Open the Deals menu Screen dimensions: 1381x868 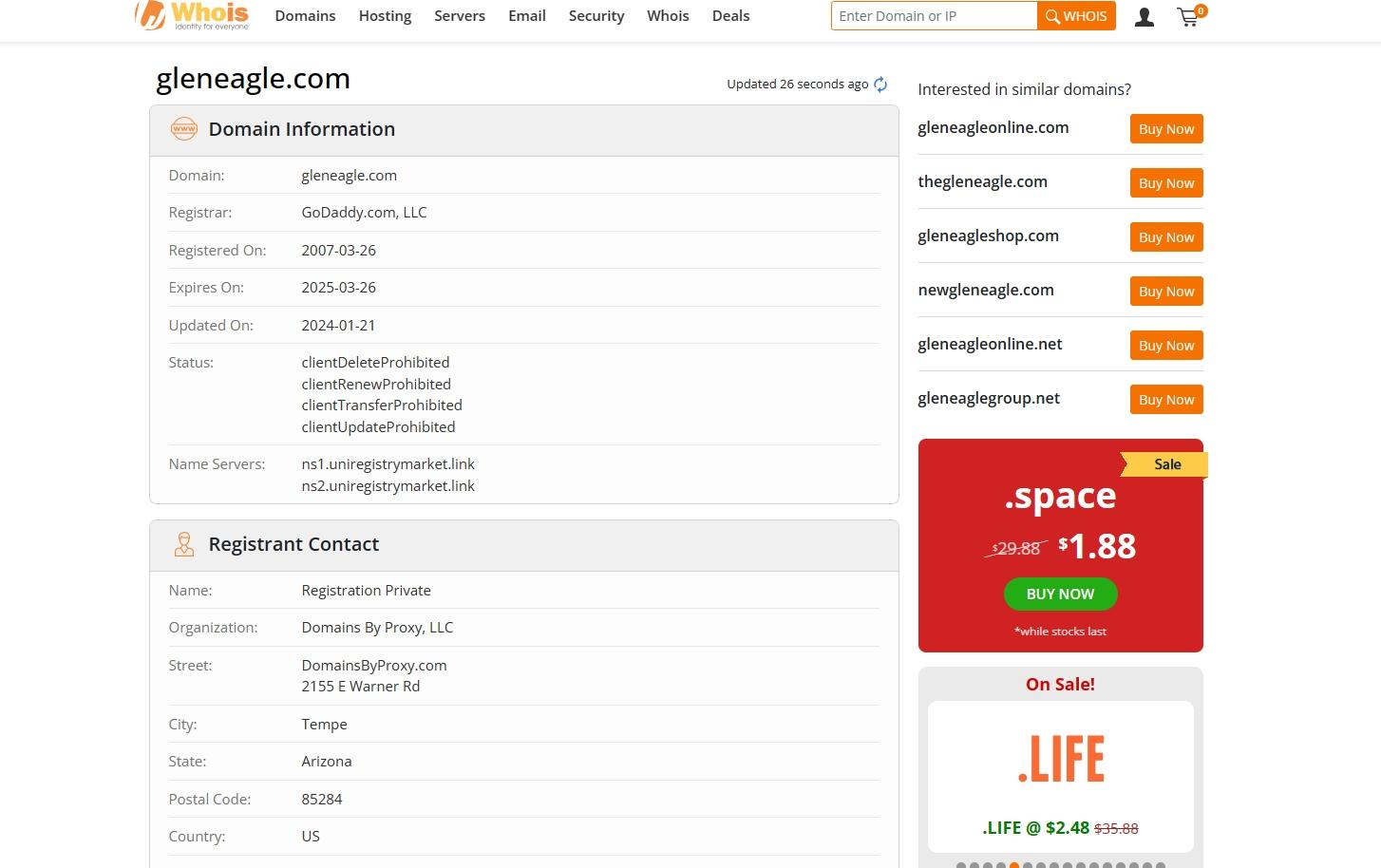[x=731, y=16]
